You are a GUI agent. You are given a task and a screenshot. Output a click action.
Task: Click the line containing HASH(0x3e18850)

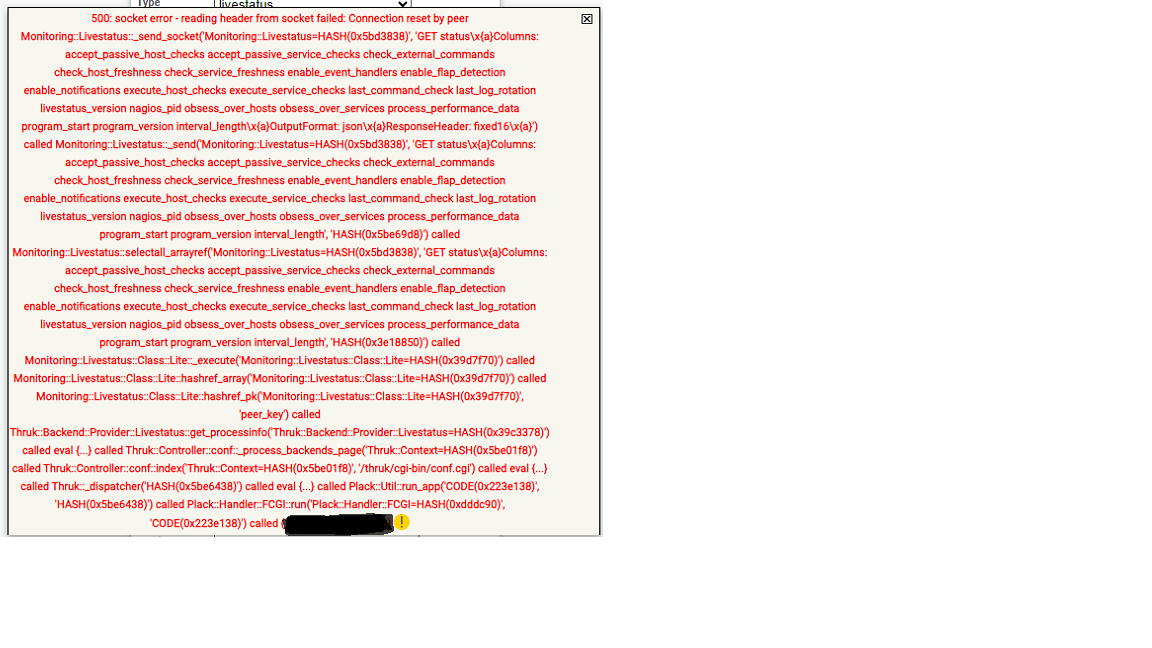click(279, 343)
